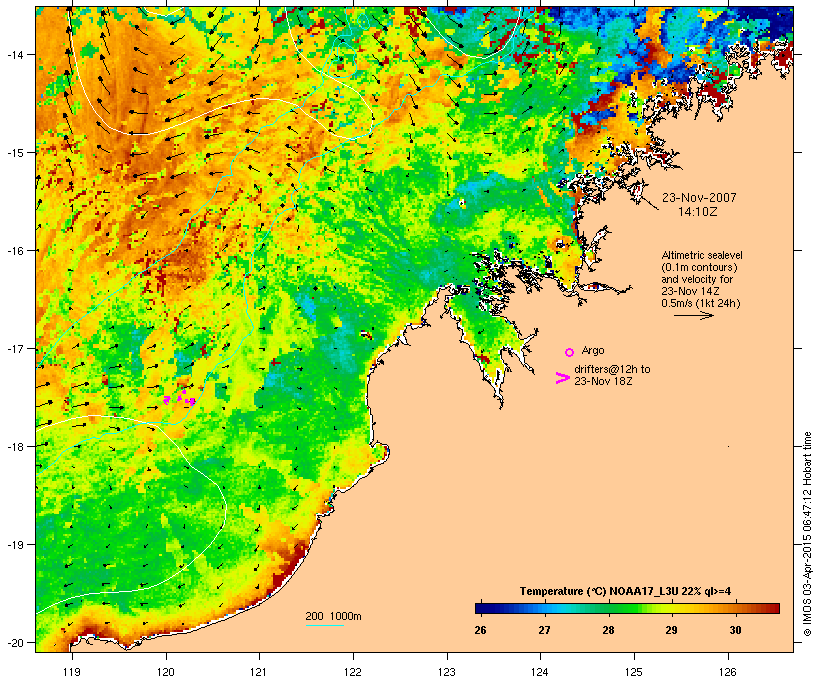Click the latitude axis label '-18'
The height and width of the screenshot is (680, 820).
pos(14,446)
